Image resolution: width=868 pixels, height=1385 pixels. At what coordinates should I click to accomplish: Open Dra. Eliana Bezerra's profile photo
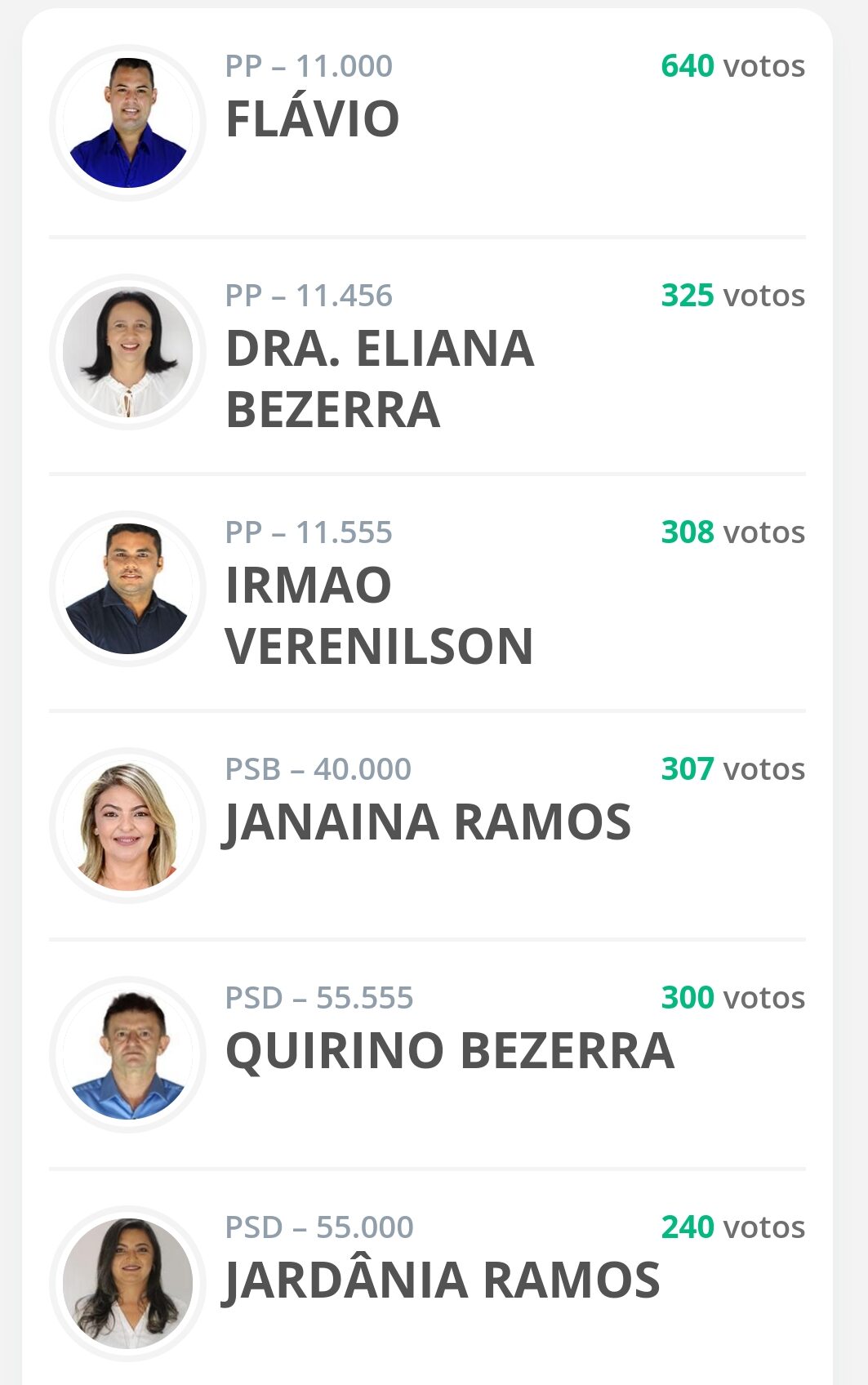pos(127,352)
